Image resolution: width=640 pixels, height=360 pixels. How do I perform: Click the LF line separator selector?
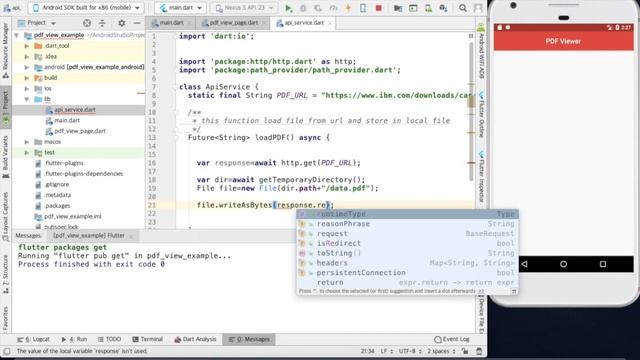click(x=387, y=351)
